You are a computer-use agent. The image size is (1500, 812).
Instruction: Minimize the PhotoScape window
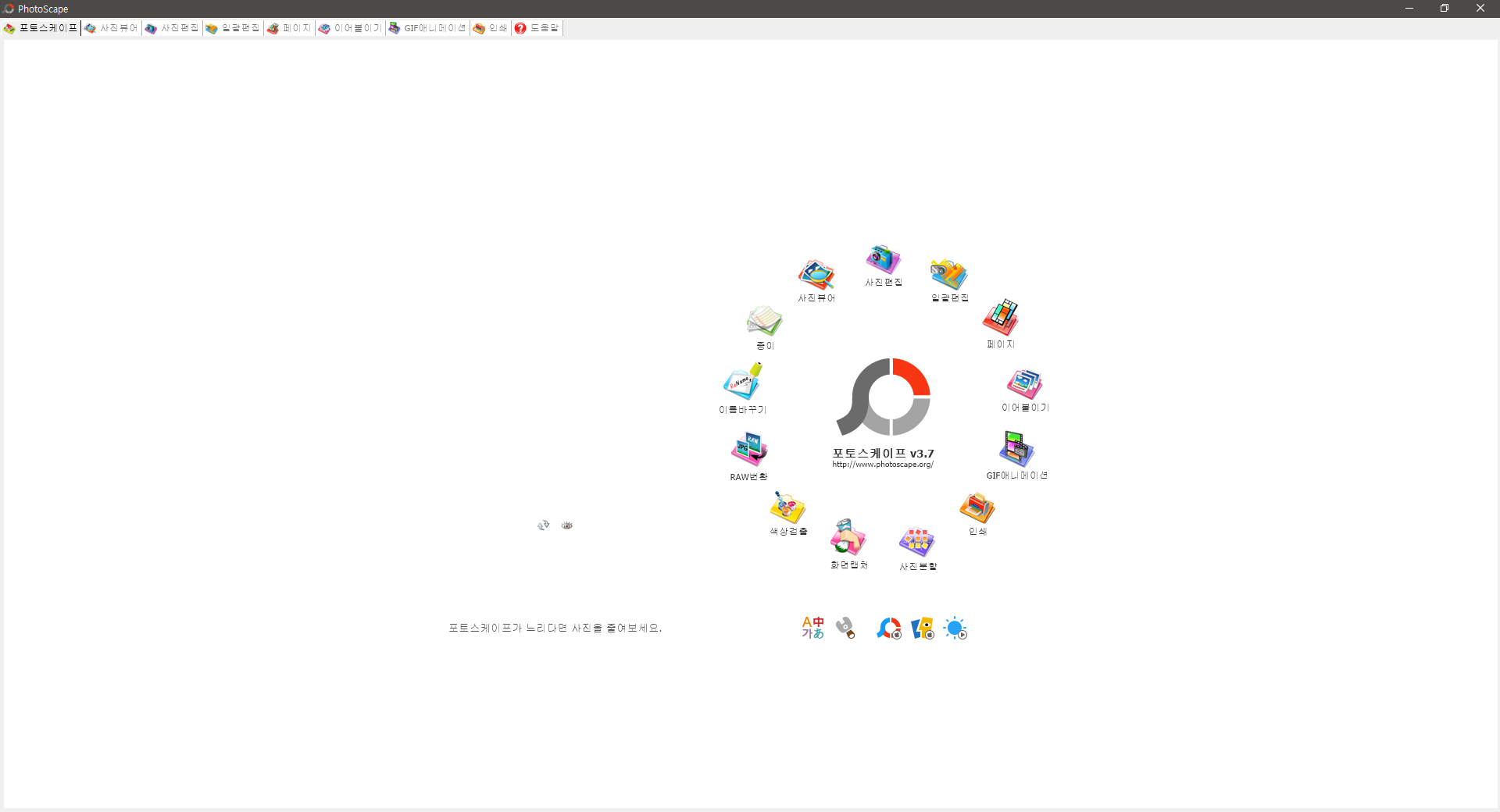(1409, 9)
